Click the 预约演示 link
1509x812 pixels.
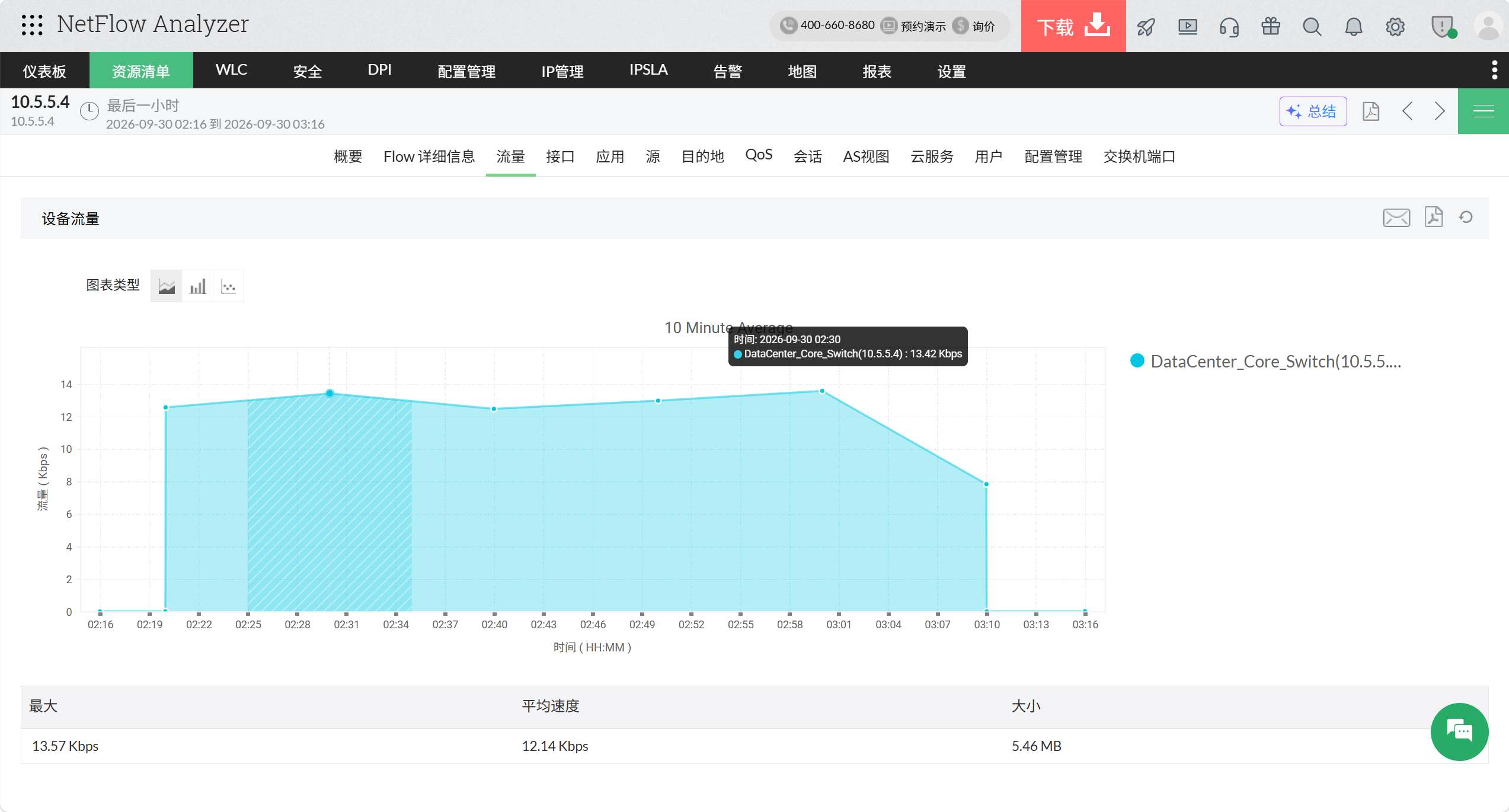point(913,26)
